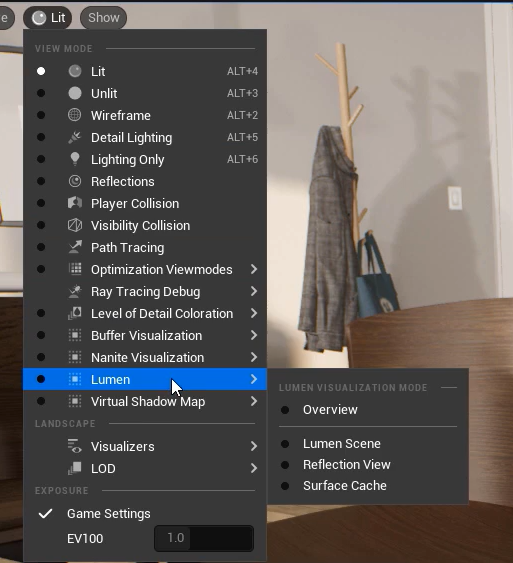Toggle the Game Settings checkmark

[46, 514]
